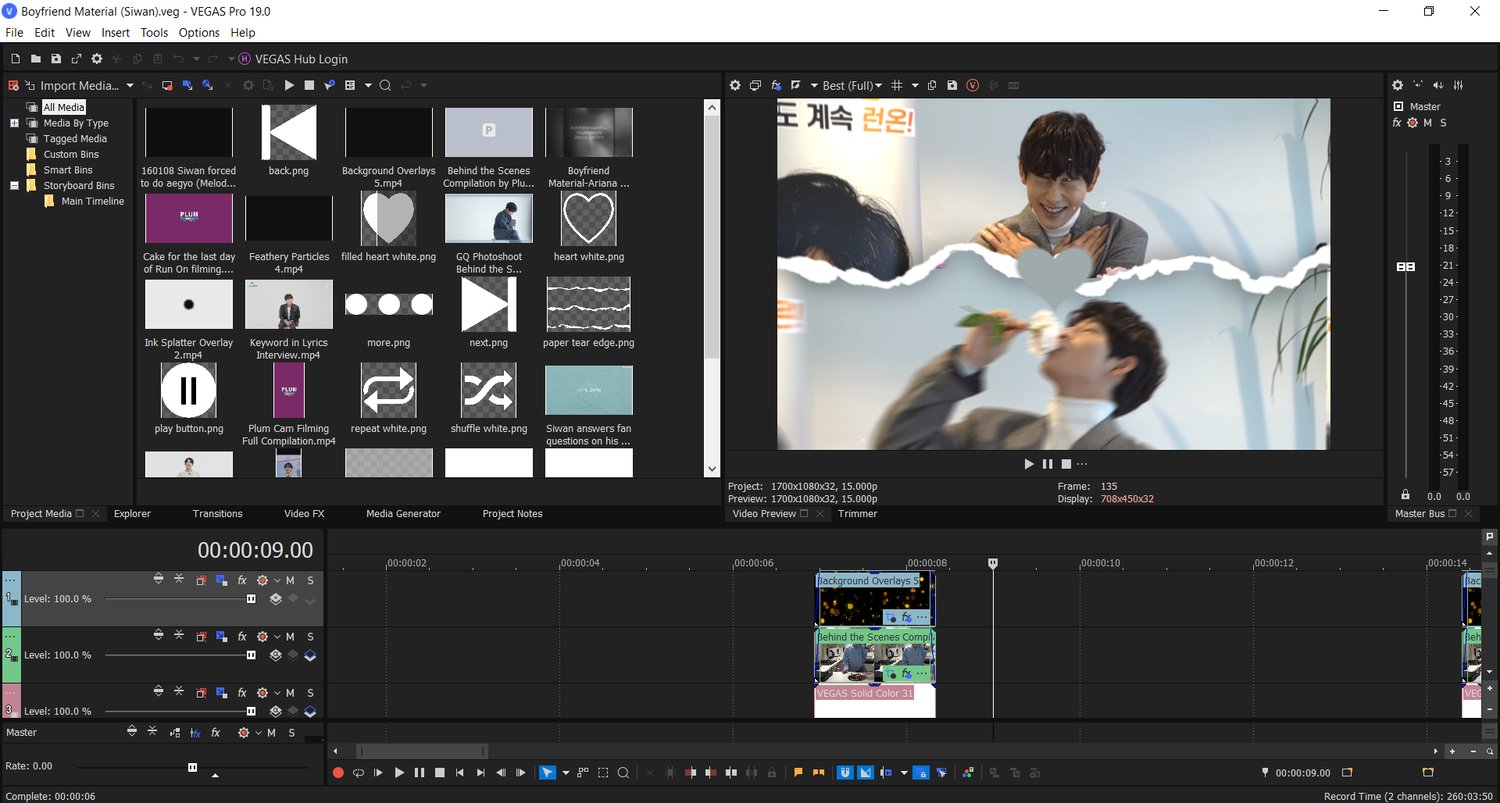Copy snapshot to clipboard in preview toolbar

click(x=932, y=85)
